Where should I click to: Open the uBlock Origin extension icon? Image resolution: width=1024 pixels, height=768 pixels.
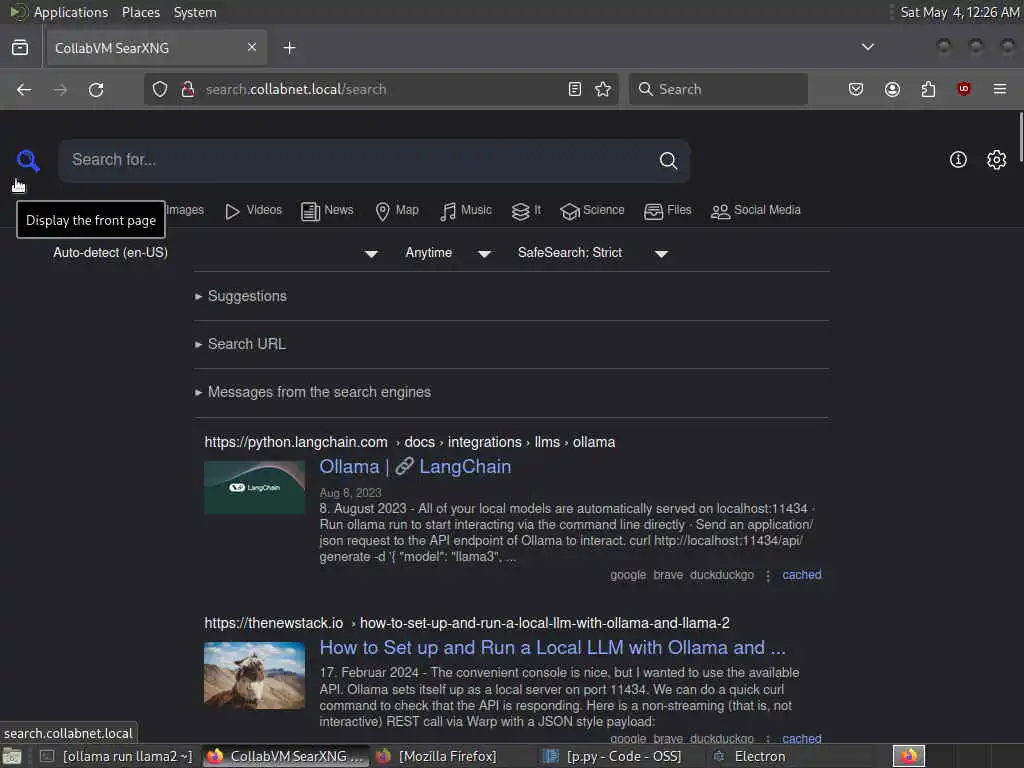[963, 89]
